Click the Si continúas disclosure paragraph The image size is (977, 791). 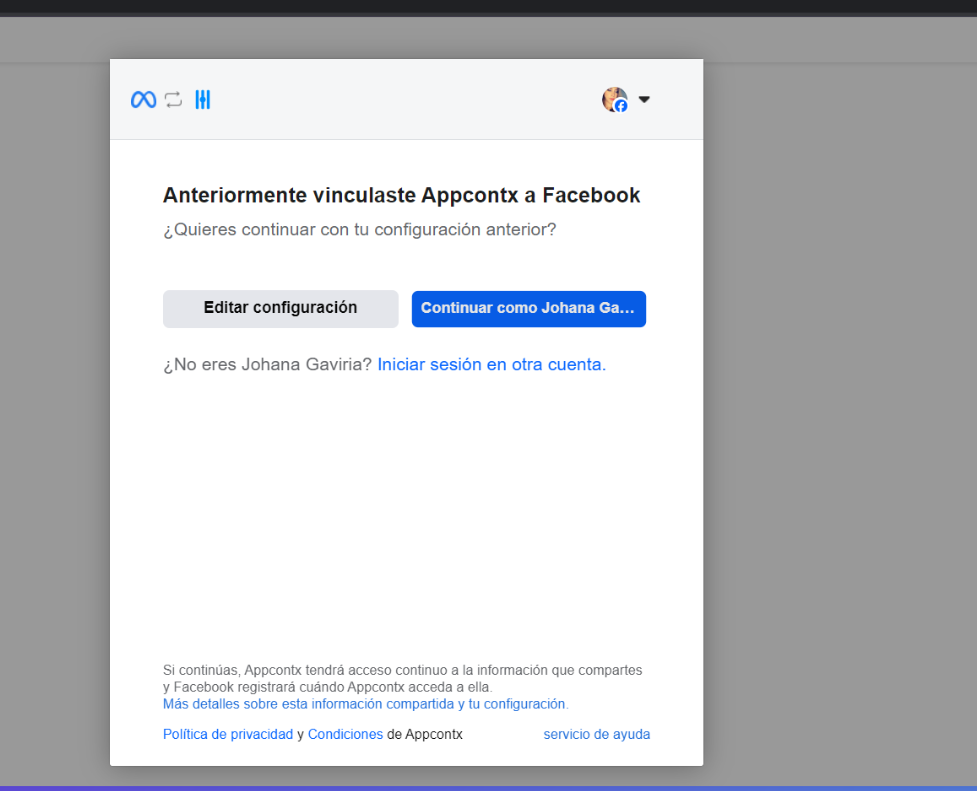pyautogui.click(x=402, y=678)
